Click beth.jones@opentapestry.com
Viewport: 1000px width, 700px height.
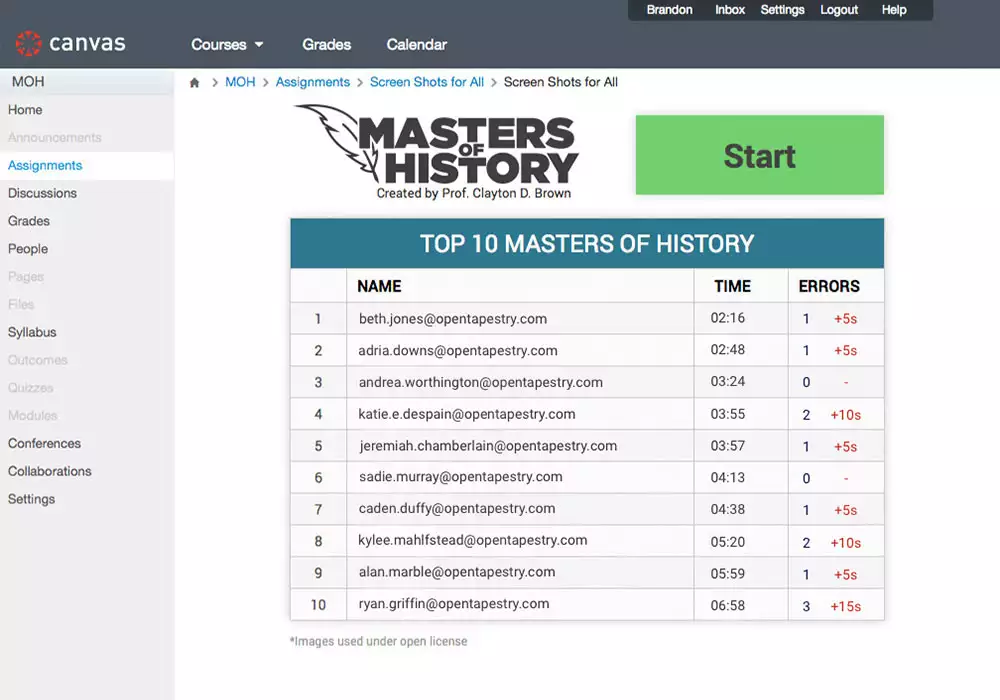coord(453,319)
